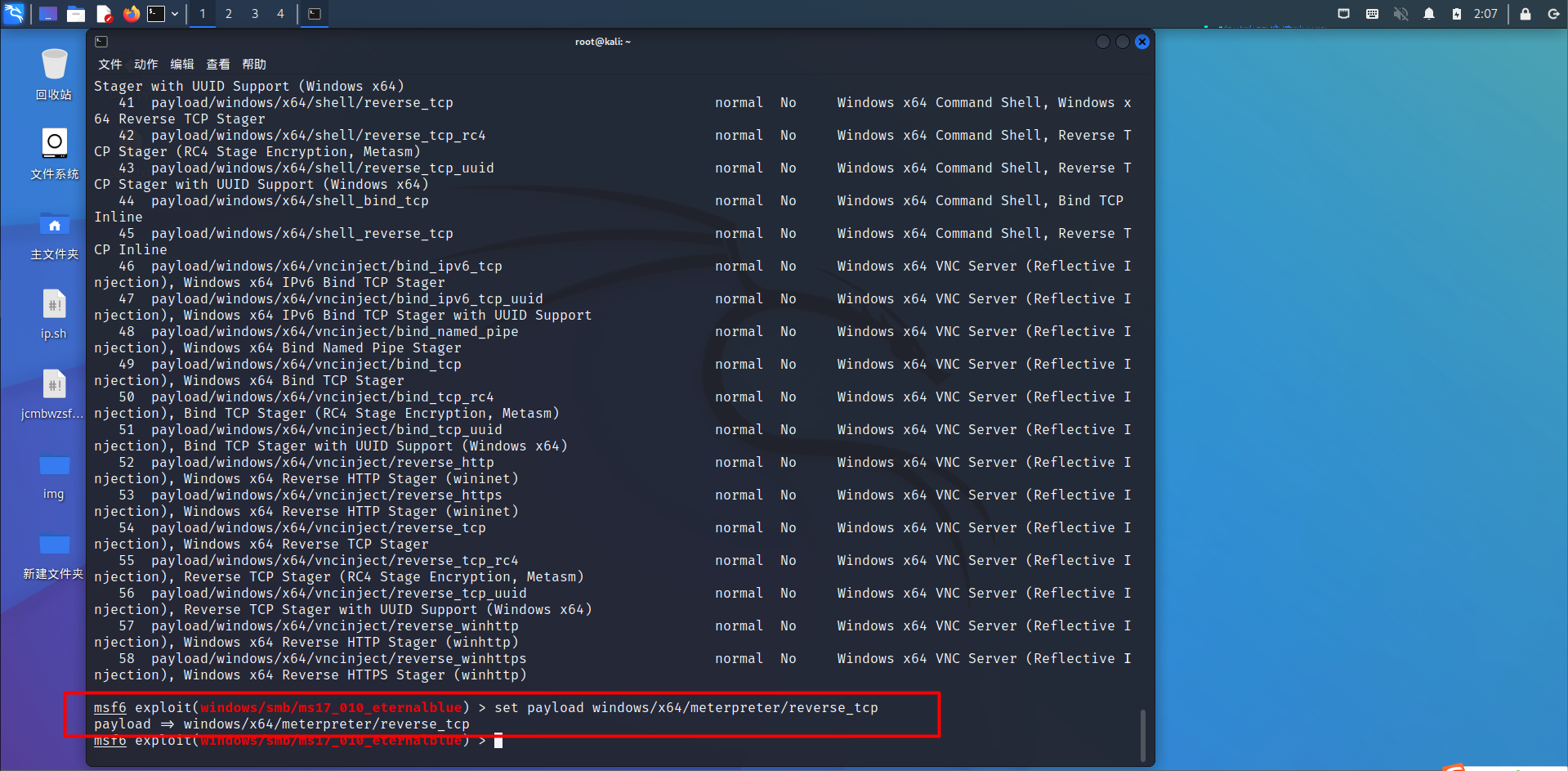
Task: Maximize the root@kali terminal window
Action: pyautogui.click(x=1123, y=42)
